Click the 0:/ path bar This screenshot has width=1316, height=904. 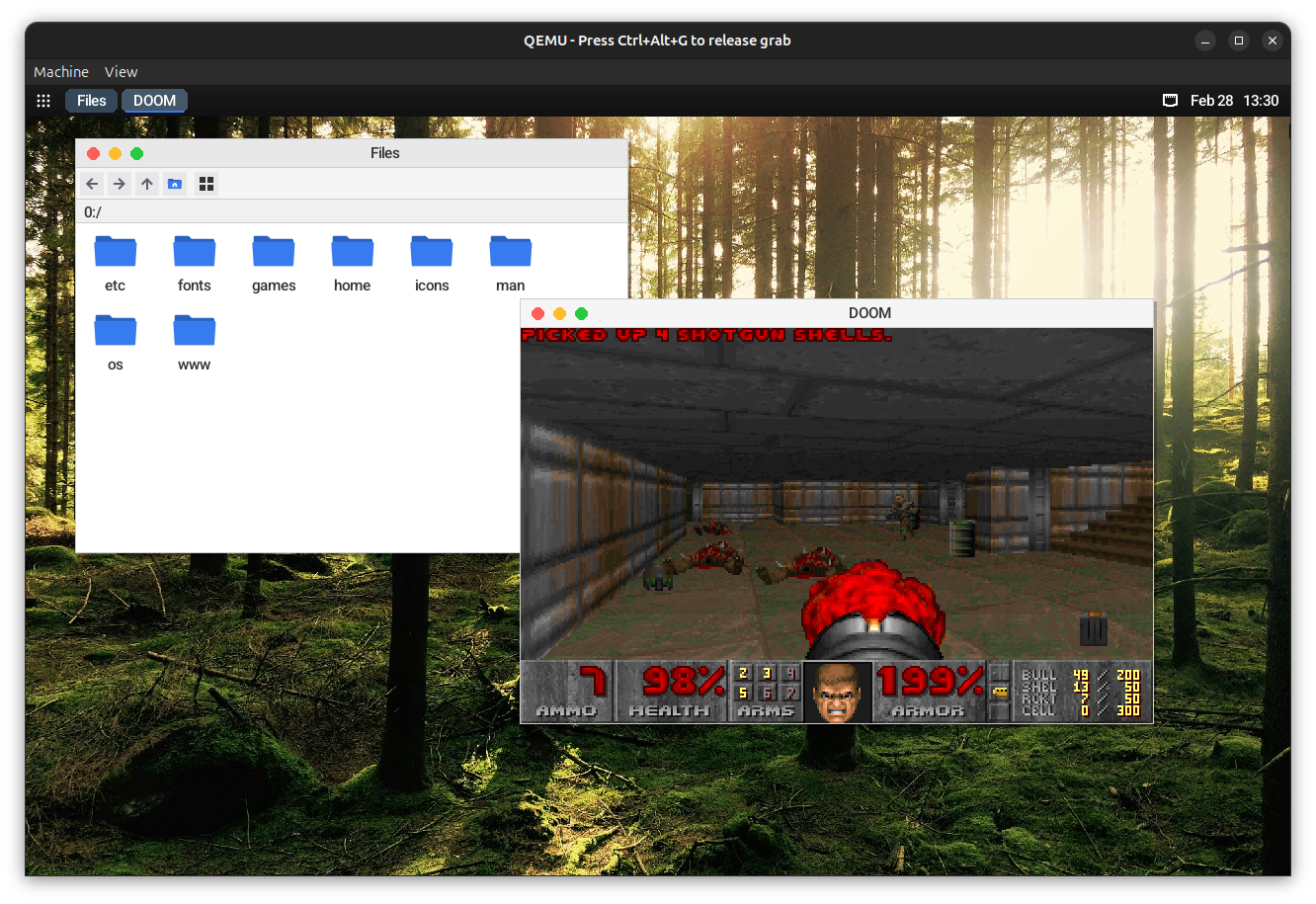[352, 212]
